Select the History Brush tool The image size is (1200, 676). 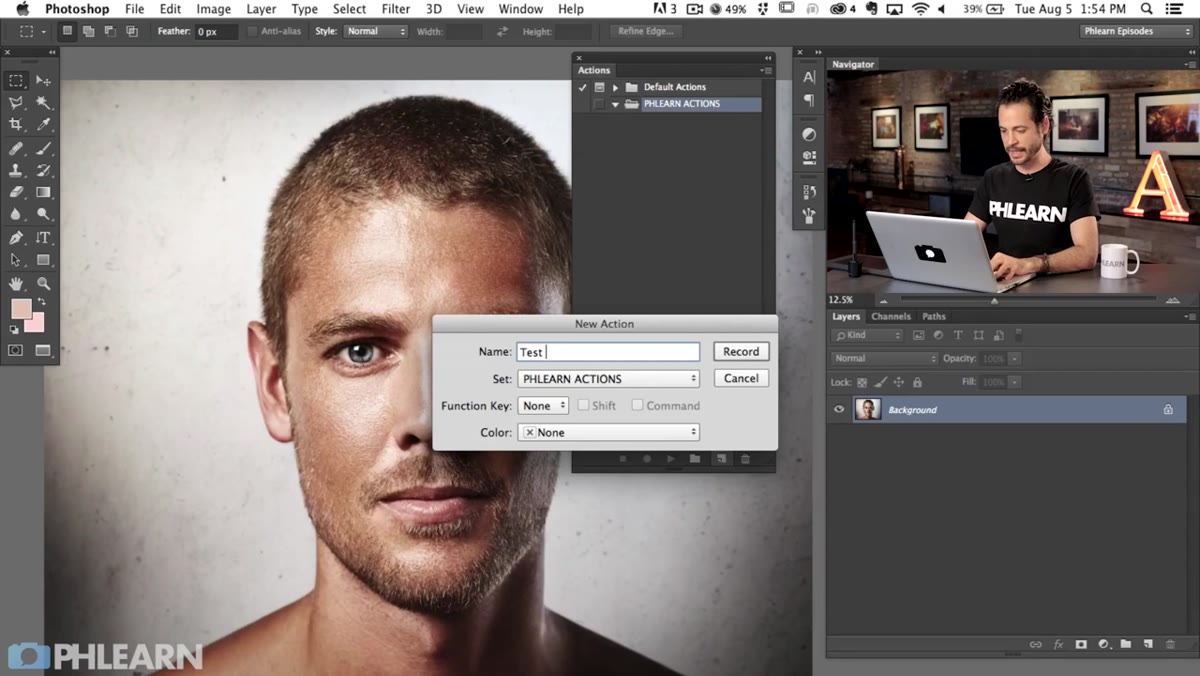coord(43,171)
